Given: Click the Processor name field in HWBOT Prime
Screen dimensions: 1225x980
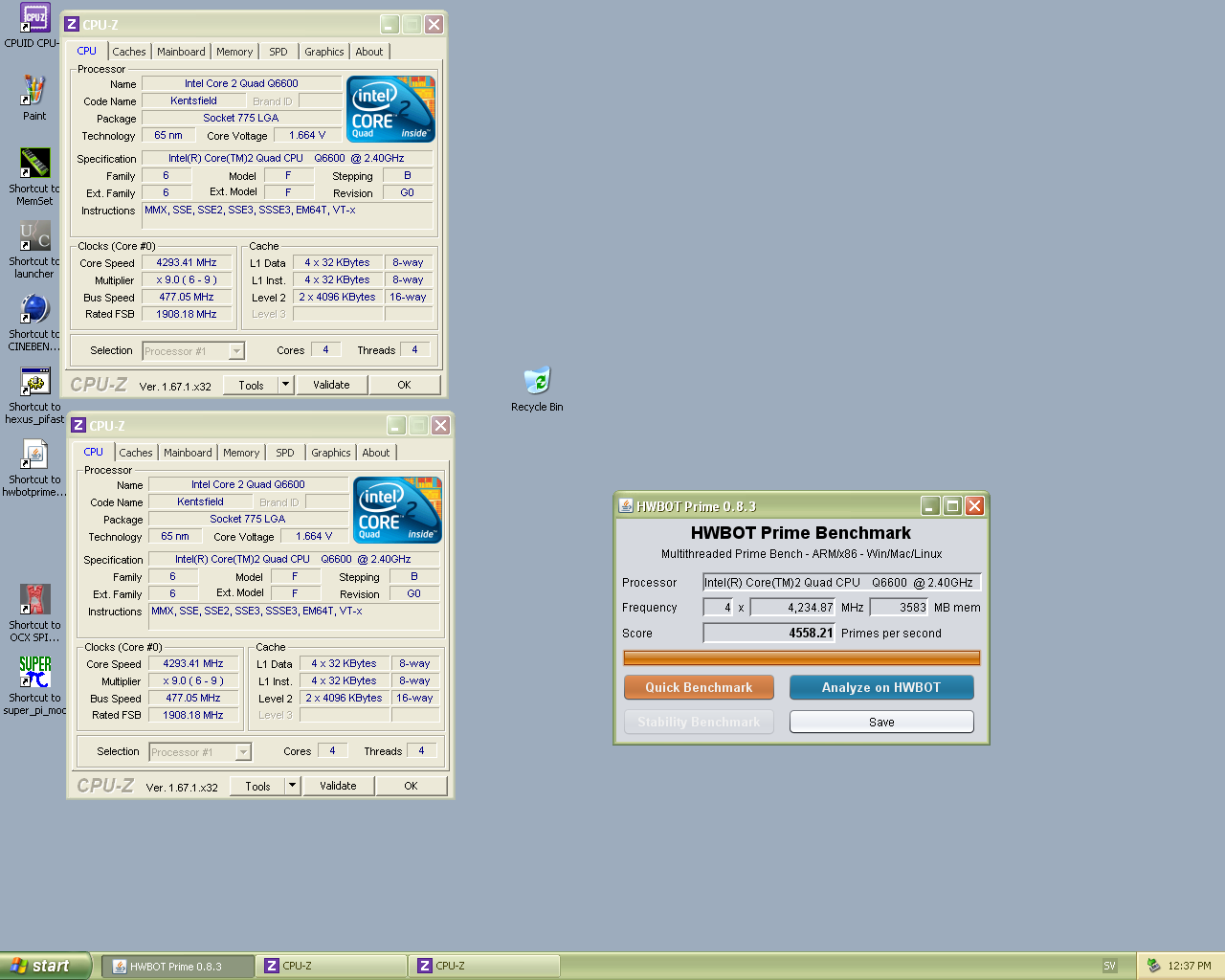Looking at the screenshot, I should (842, 582).
